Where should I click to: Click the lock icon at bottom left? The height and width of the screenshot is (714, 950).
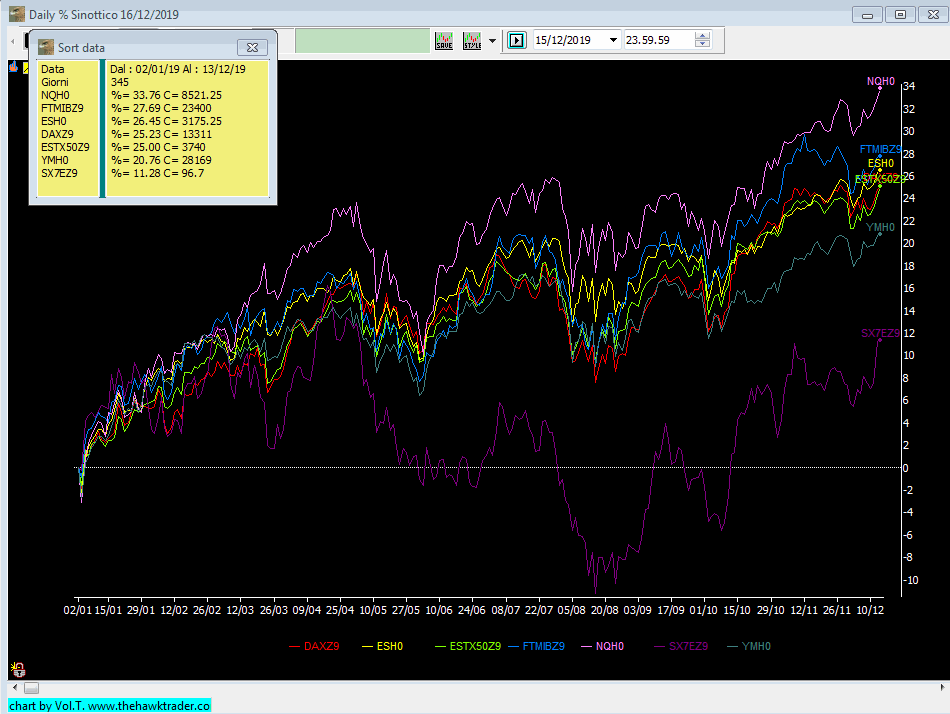pos(18,669)
